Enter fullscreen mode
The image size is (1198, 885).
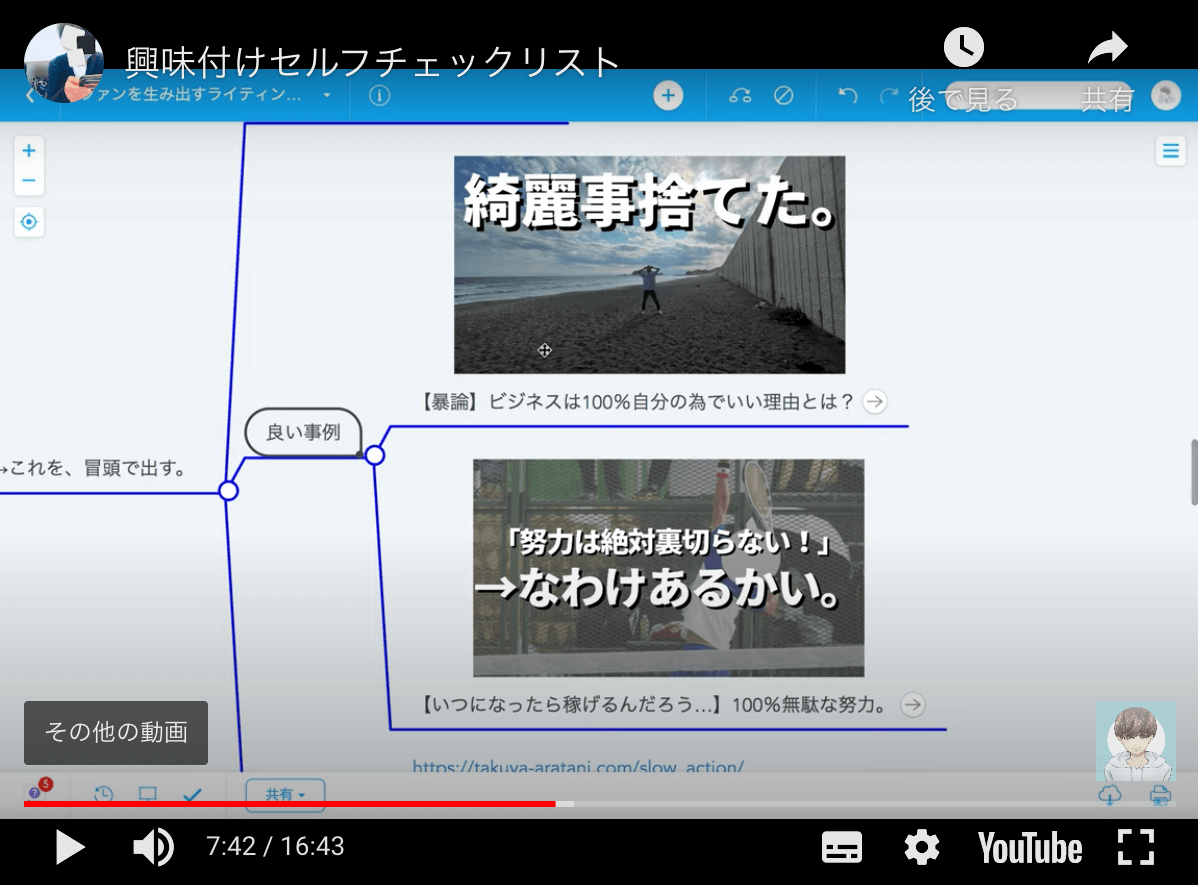(x=1135, y=848)
